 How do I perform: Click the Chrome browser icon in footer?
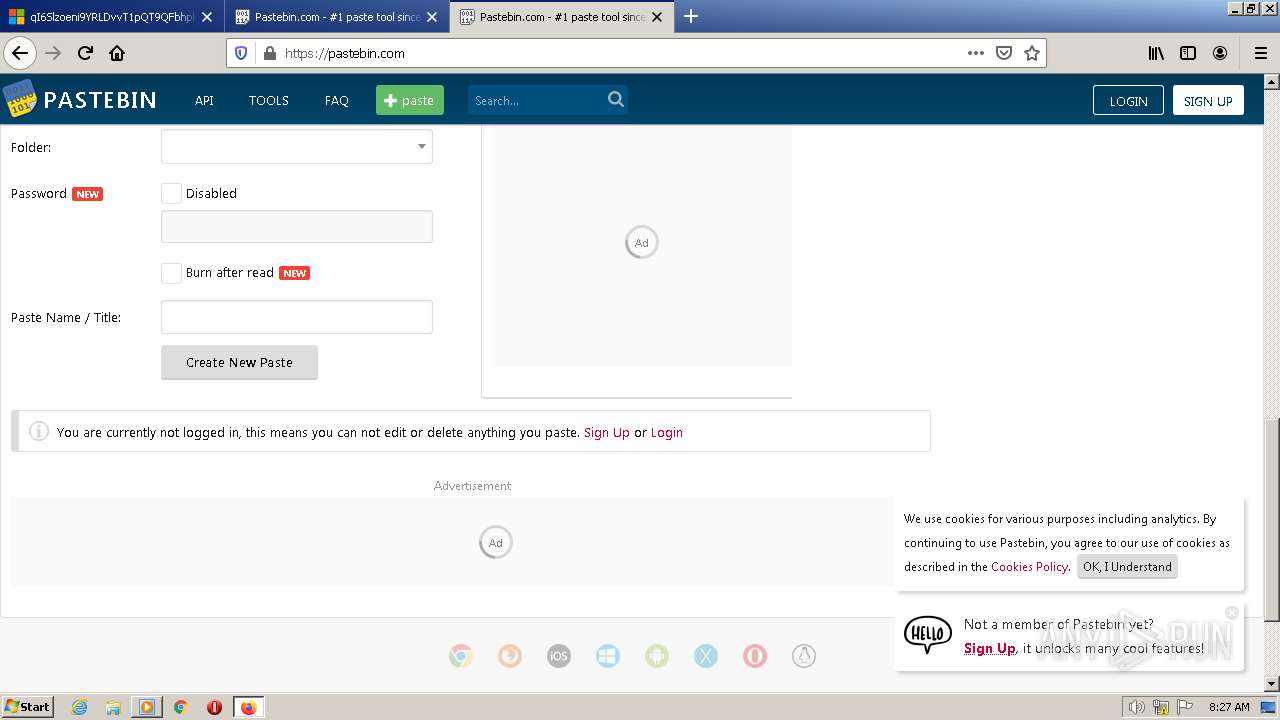pyautogui.click(x=461, y=656)
